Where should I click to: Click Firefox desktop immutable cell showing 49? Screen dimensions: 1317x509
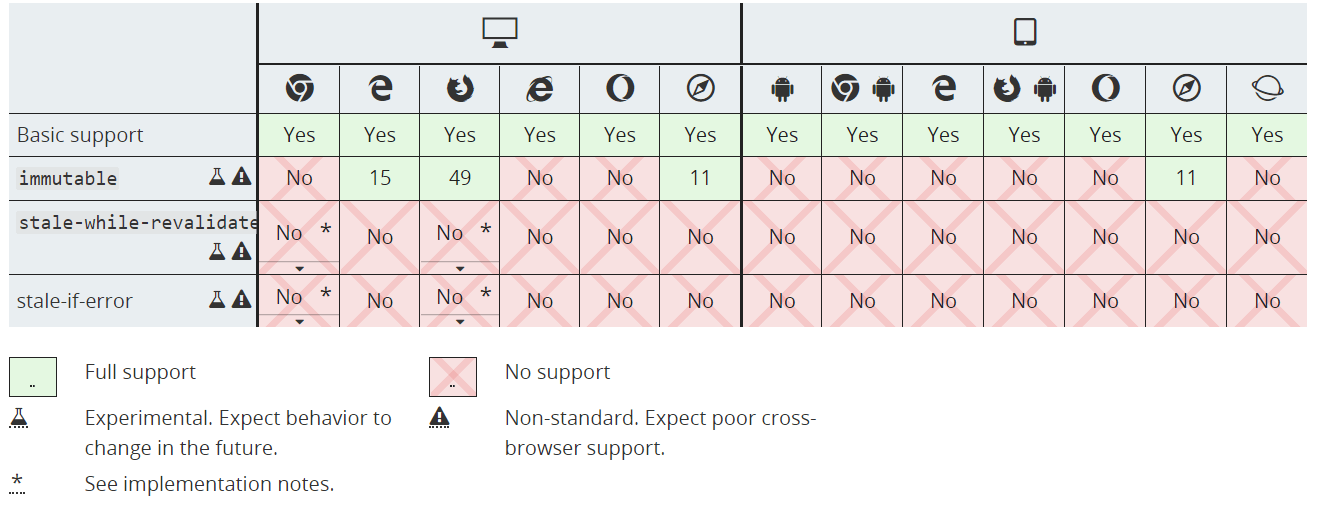(460, 178)
